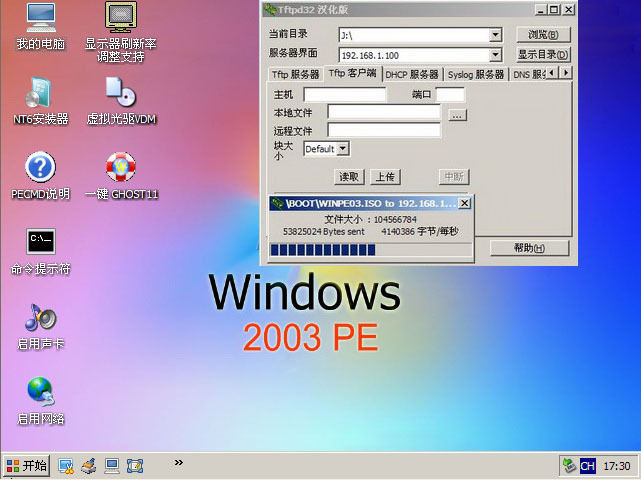Launch the NT6安装器 icon
This screenshot has width=641, height=480.
(x=40, y=101)
